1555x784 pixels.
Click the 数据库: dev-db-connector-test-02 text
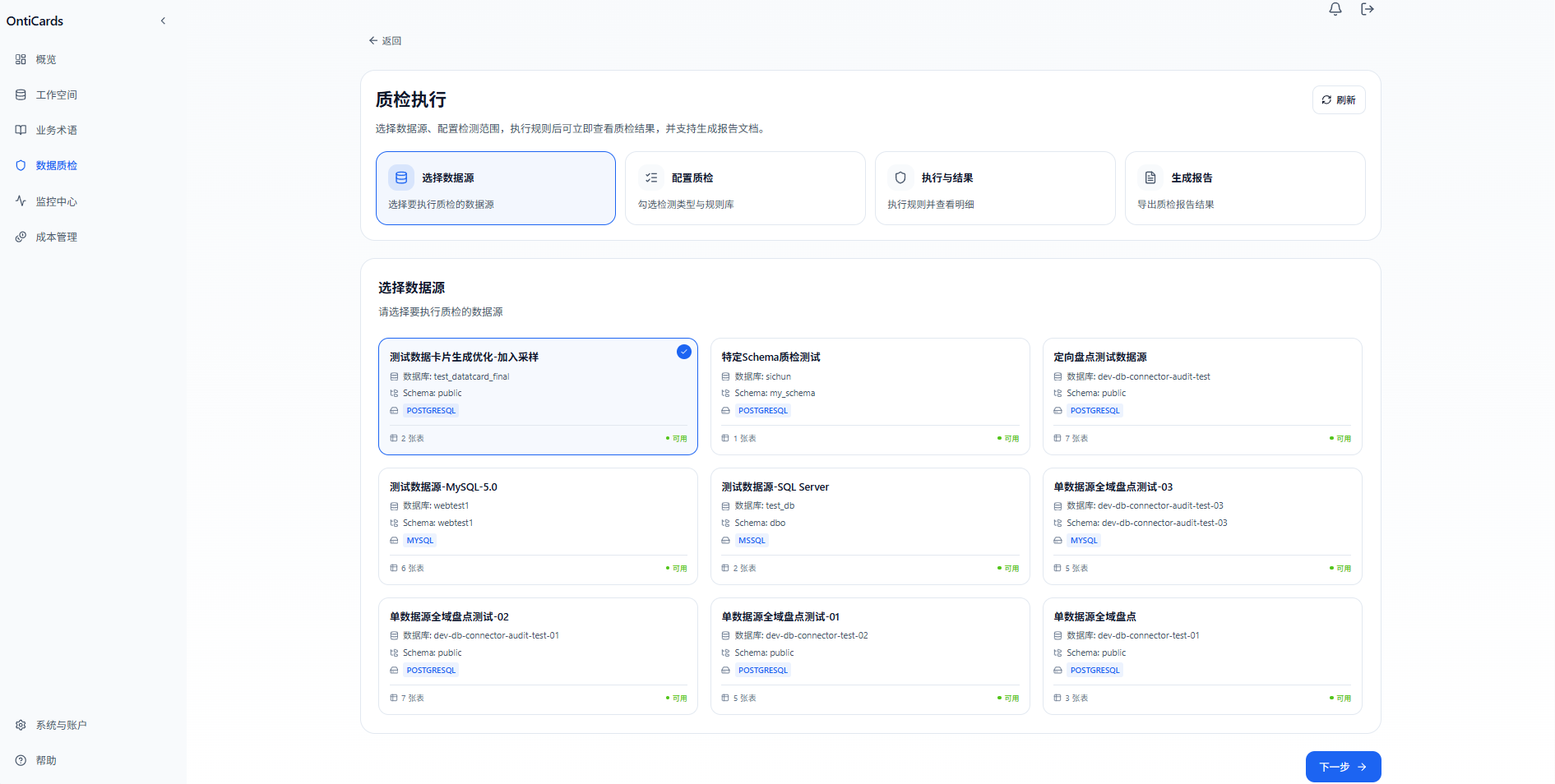pos(801,635)
